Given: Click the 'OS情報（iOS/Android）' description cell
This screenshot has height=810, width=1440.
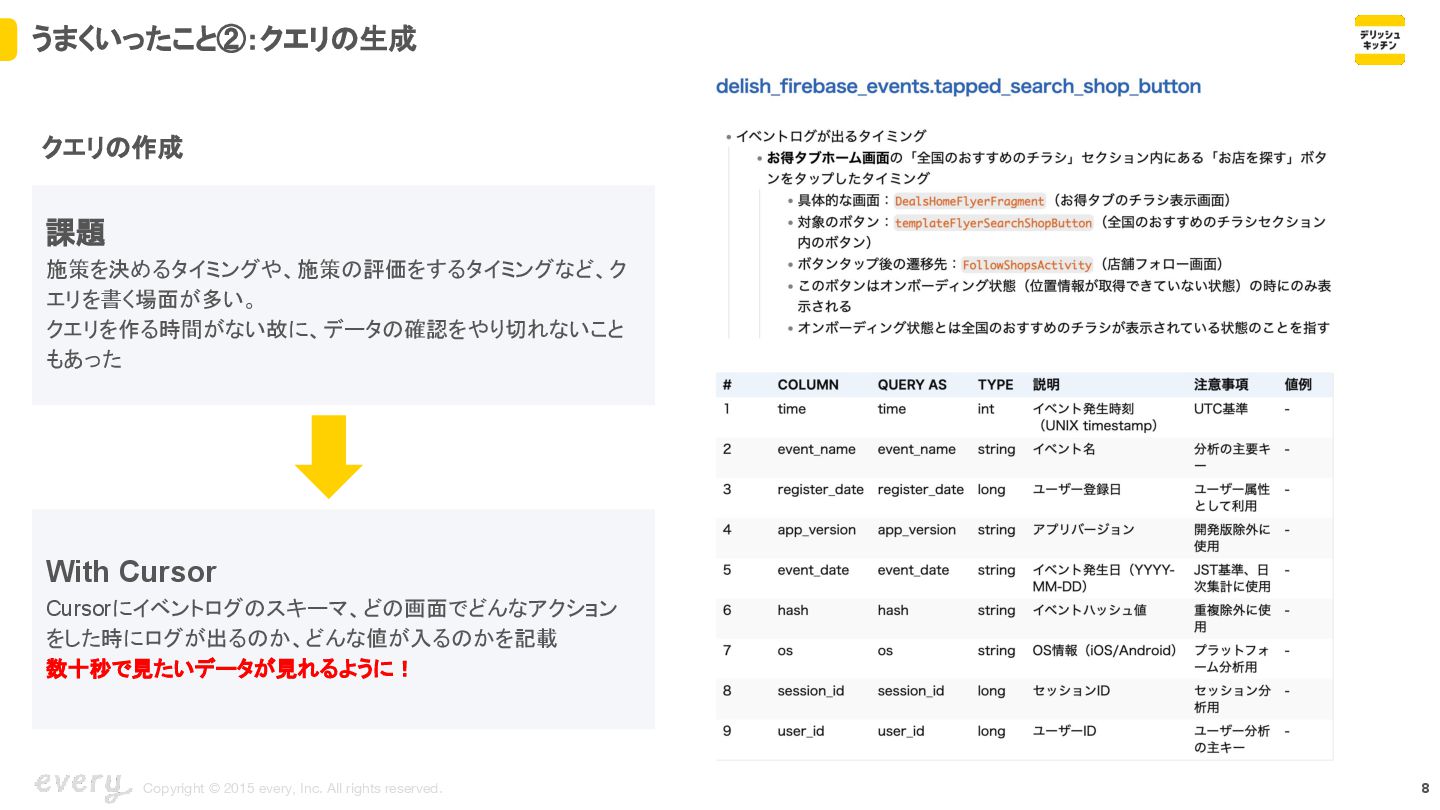Looking at the screenshot, I should [x=1104, y=651].
